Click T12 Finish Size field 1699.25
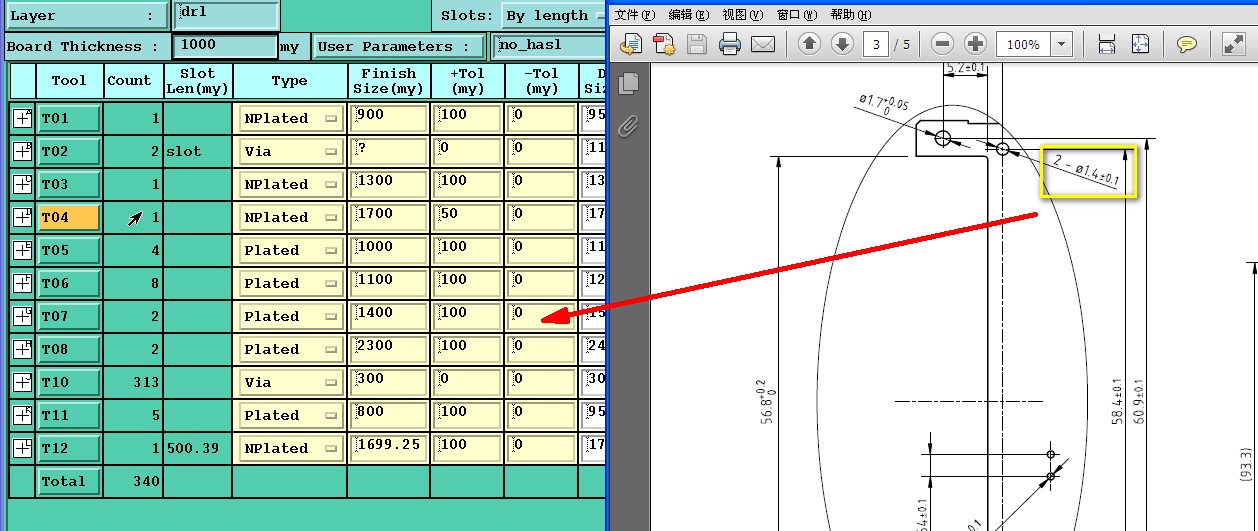Screen dimensions: 1258x531 [x=389, y=448]
